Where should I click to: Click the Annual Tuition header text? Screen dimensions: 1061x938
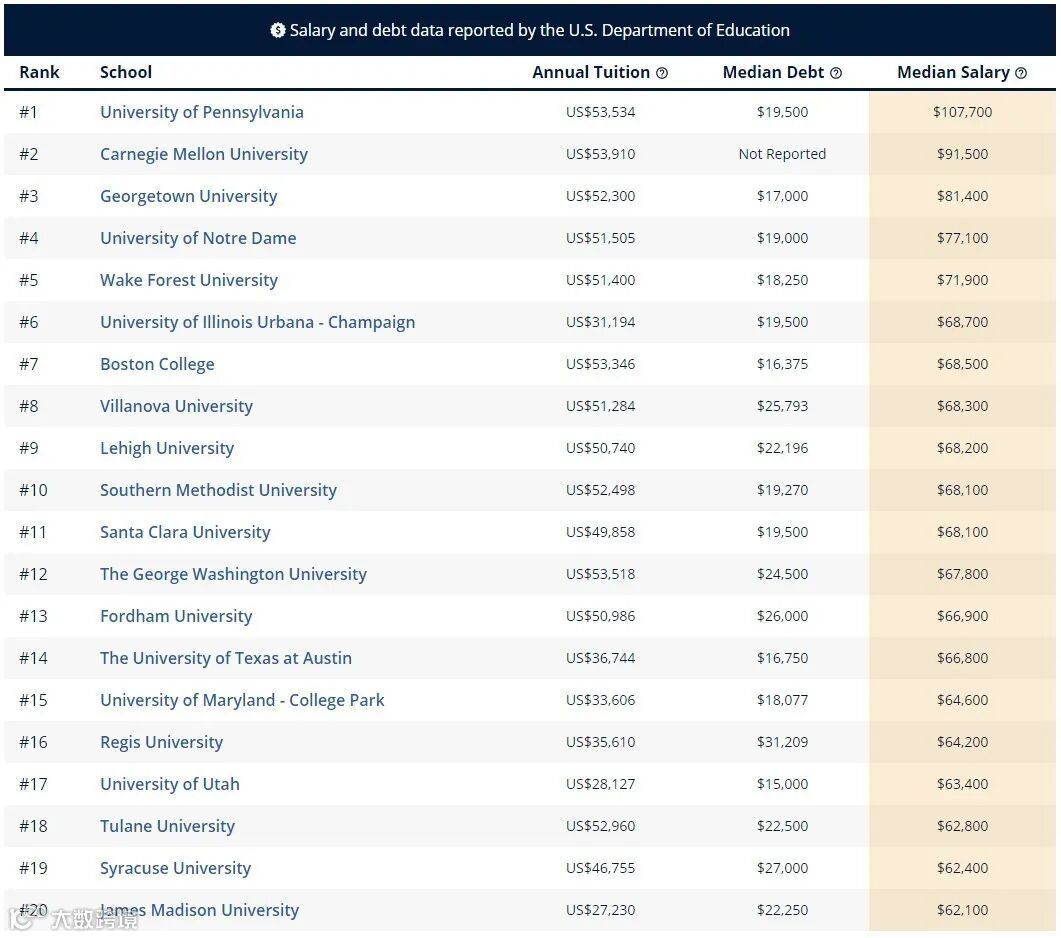(x=591, y=72)
